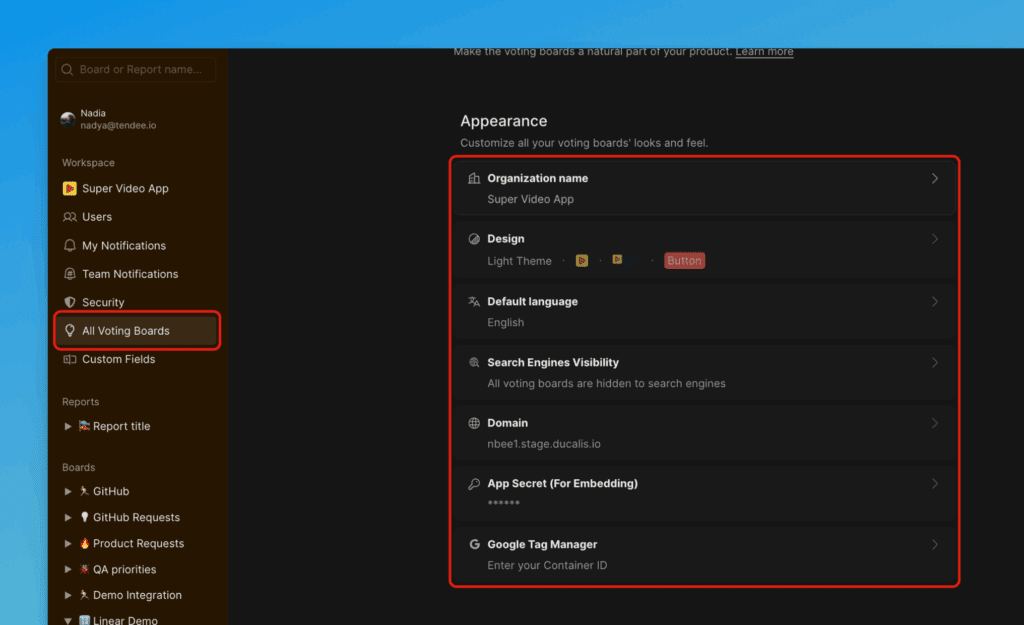Expand the GitHub board tree item
Image resolution: width=1024 pixels, height=625 pixels.
68,491
